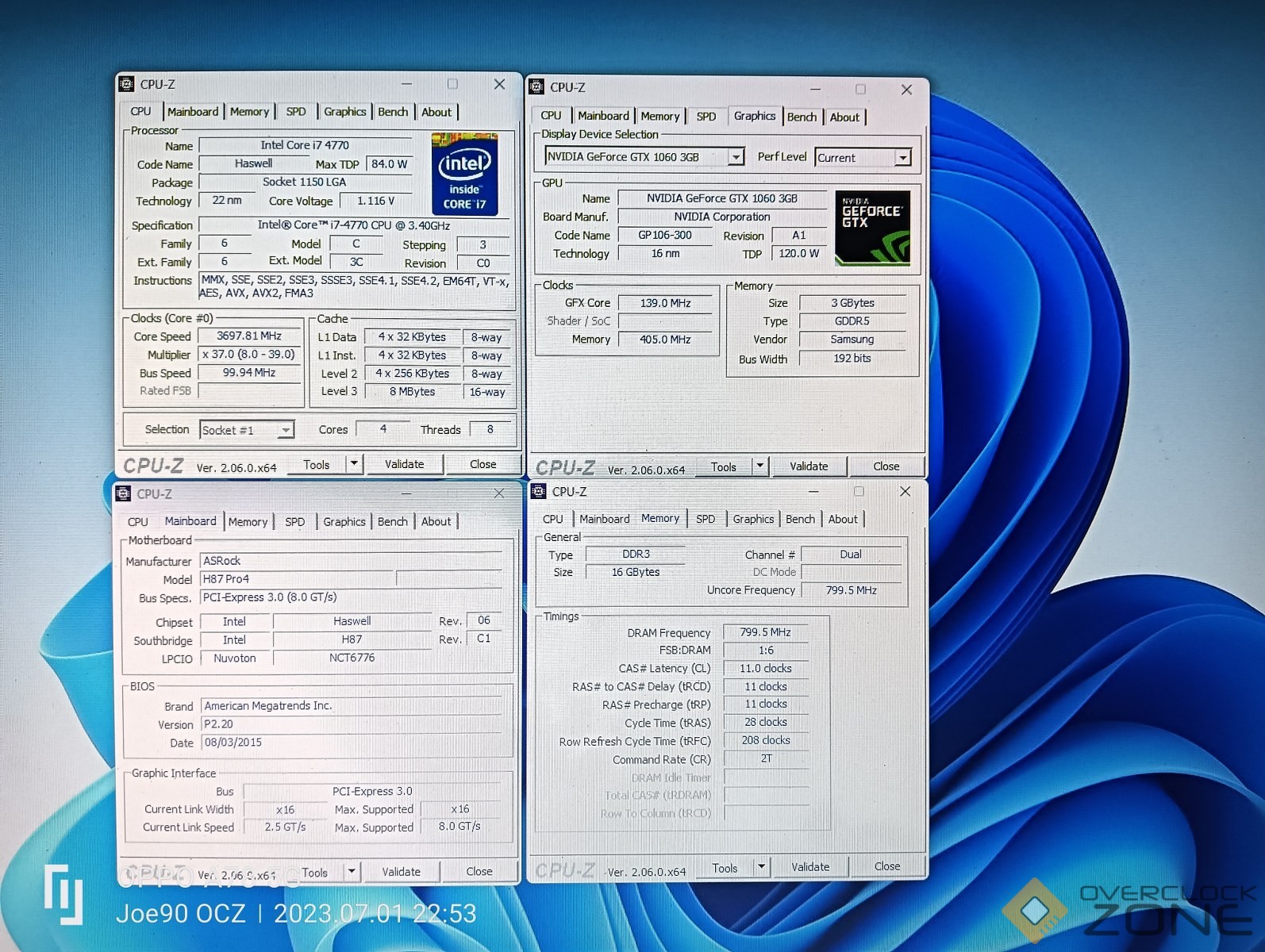Open Bench tab in Graphics window
This screenshot has width=1265, height=952.
click(802, 117)
